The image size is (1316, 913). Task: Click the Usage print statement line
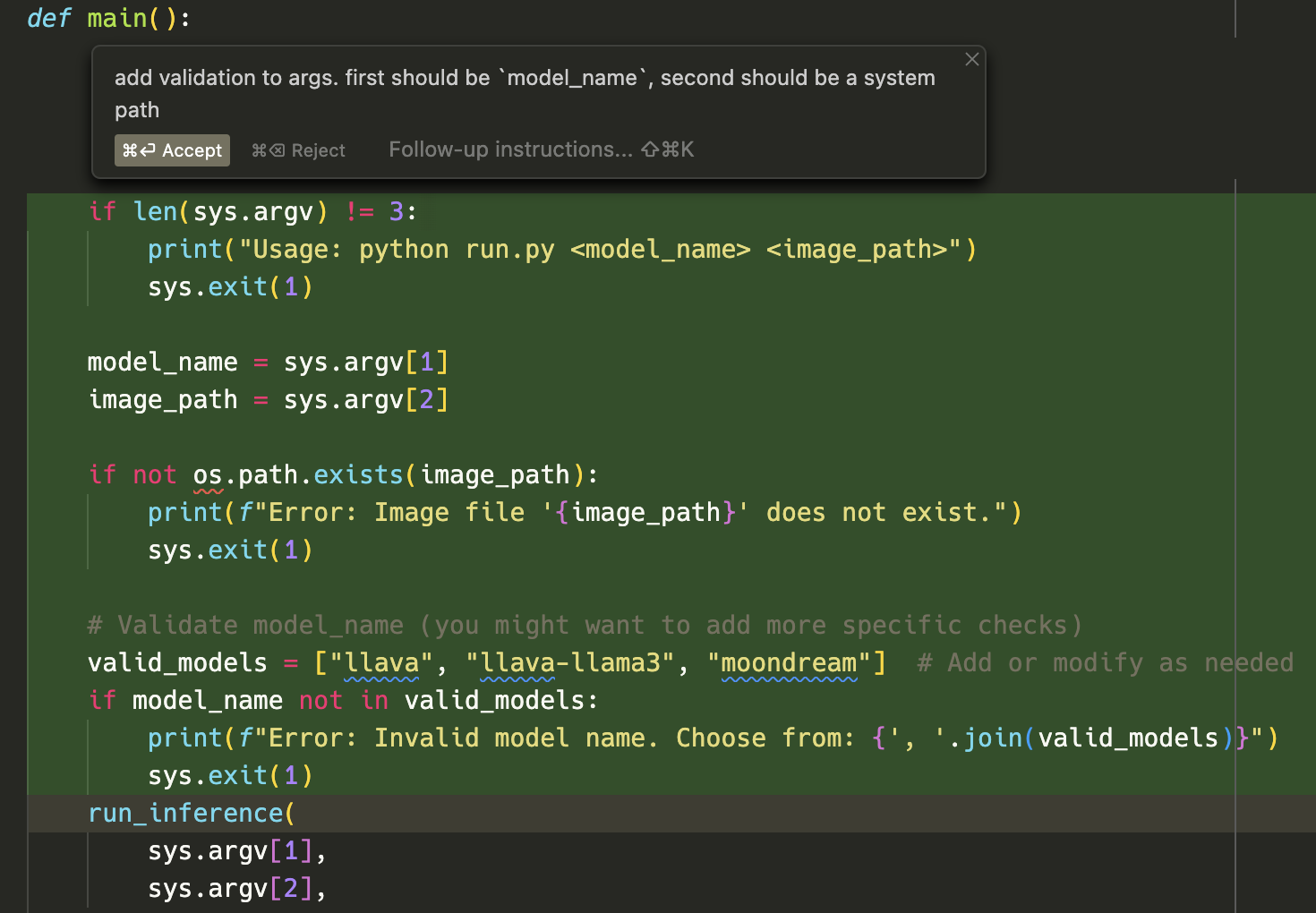(x=562, y=250)
